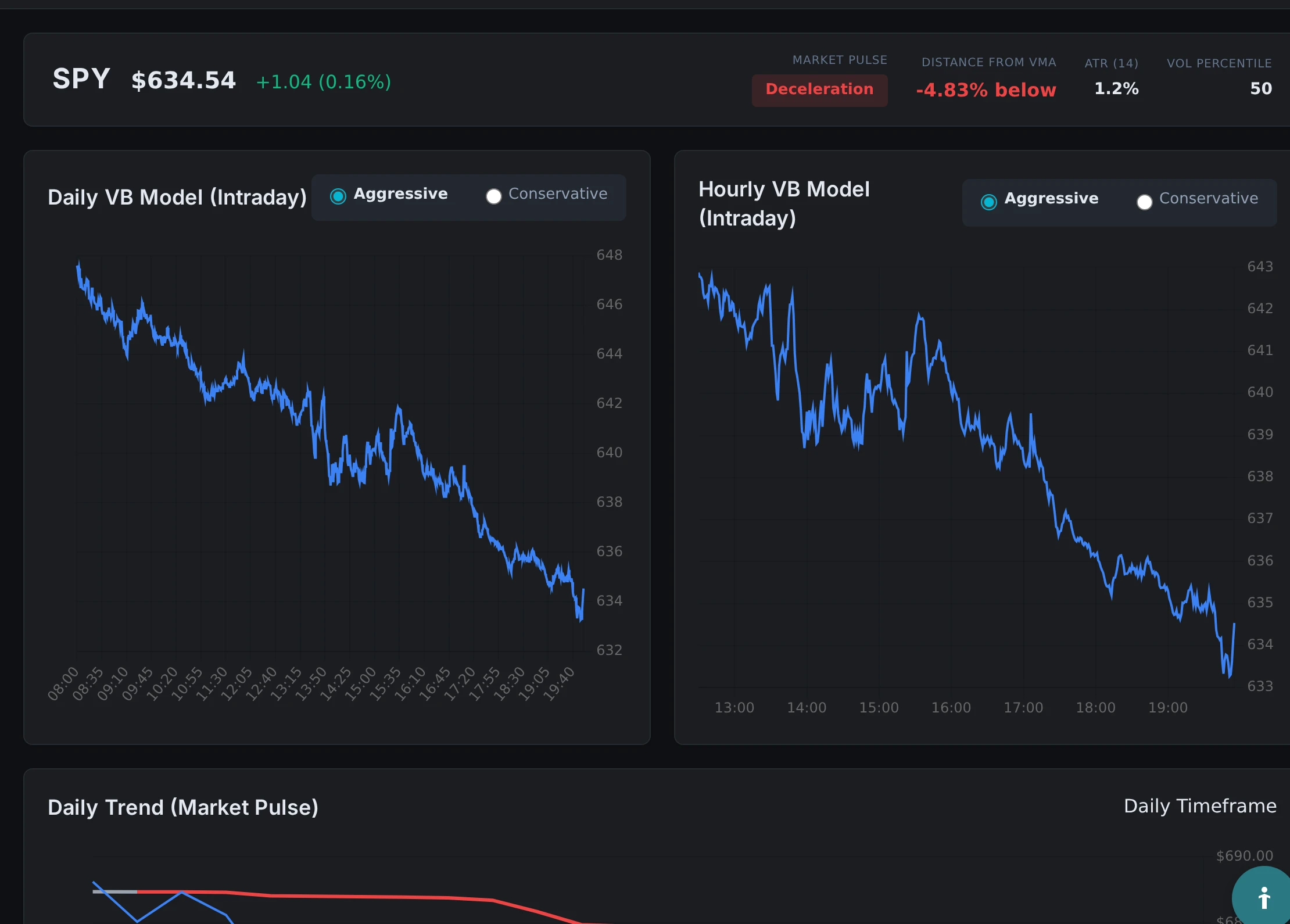Click the 633 axis label on hourly chart
Screen dimensions: 1290x924
[x=1260, y=686]
